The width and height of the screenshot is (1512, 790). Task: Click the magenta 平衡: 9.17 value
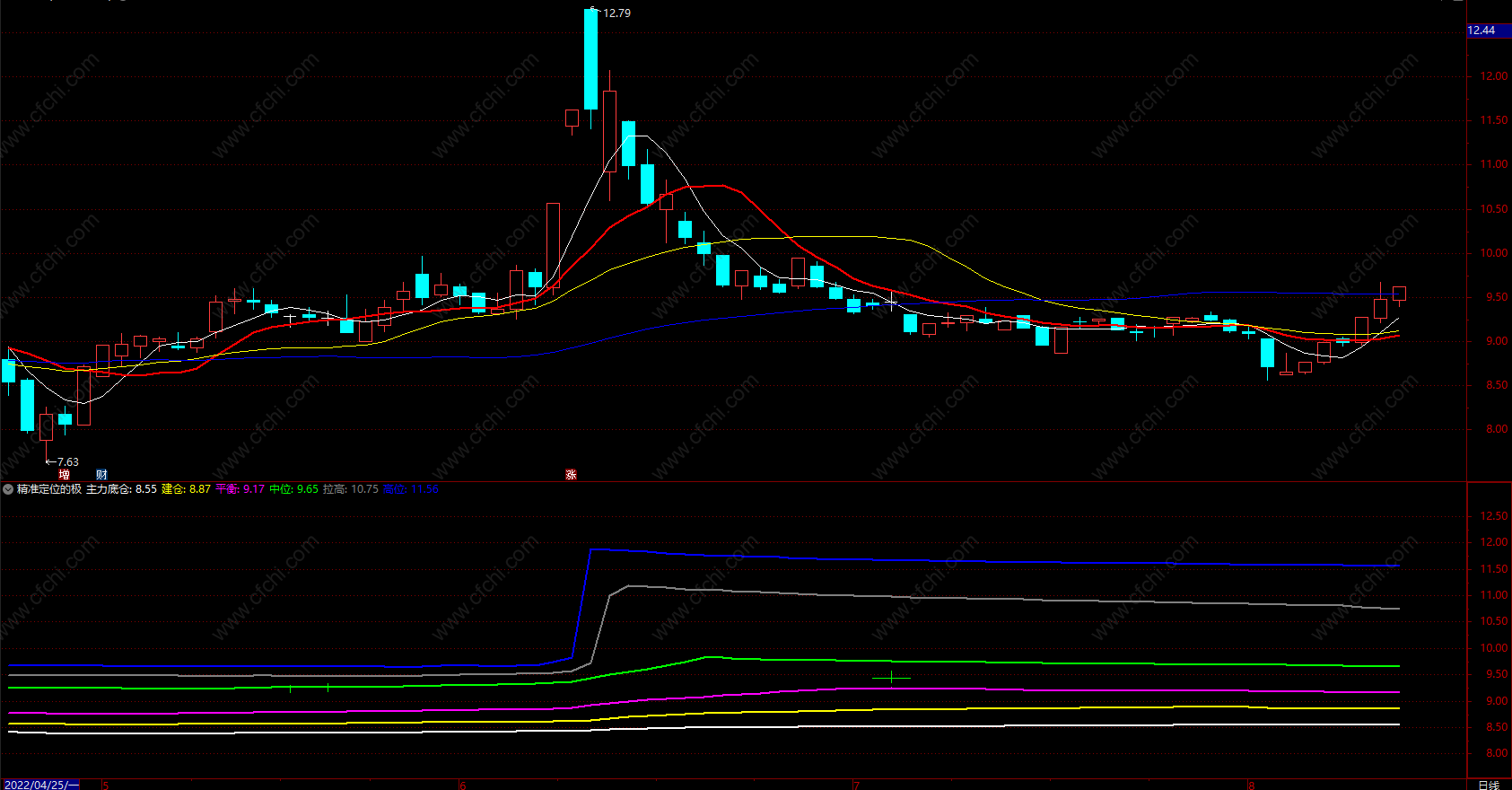[x=240, y=489]
